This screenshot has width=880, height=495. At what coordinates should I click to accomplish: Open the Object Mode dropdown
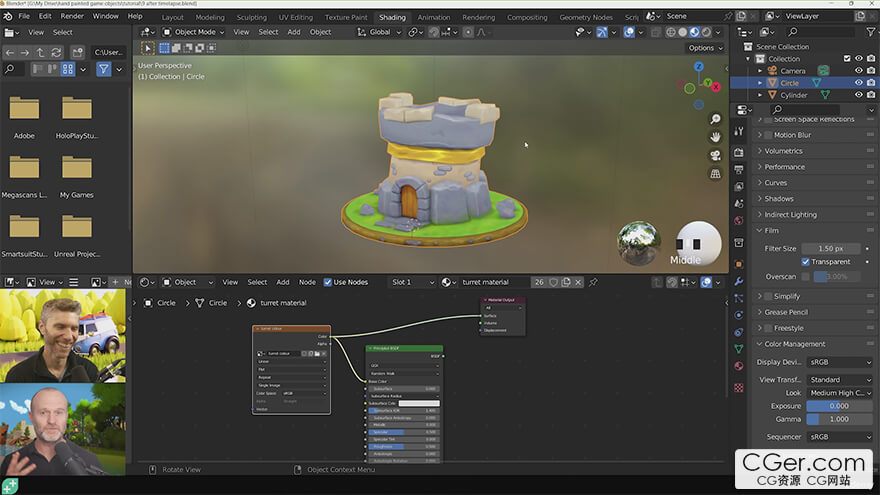tap(194, 32)
